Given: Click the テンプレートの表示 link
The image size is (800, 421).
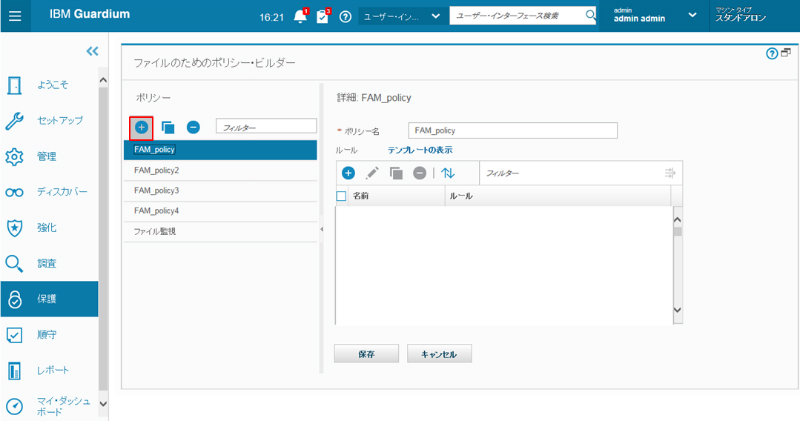Looking at the screenshot, I should pyautogui.click(x=420, y=150).
